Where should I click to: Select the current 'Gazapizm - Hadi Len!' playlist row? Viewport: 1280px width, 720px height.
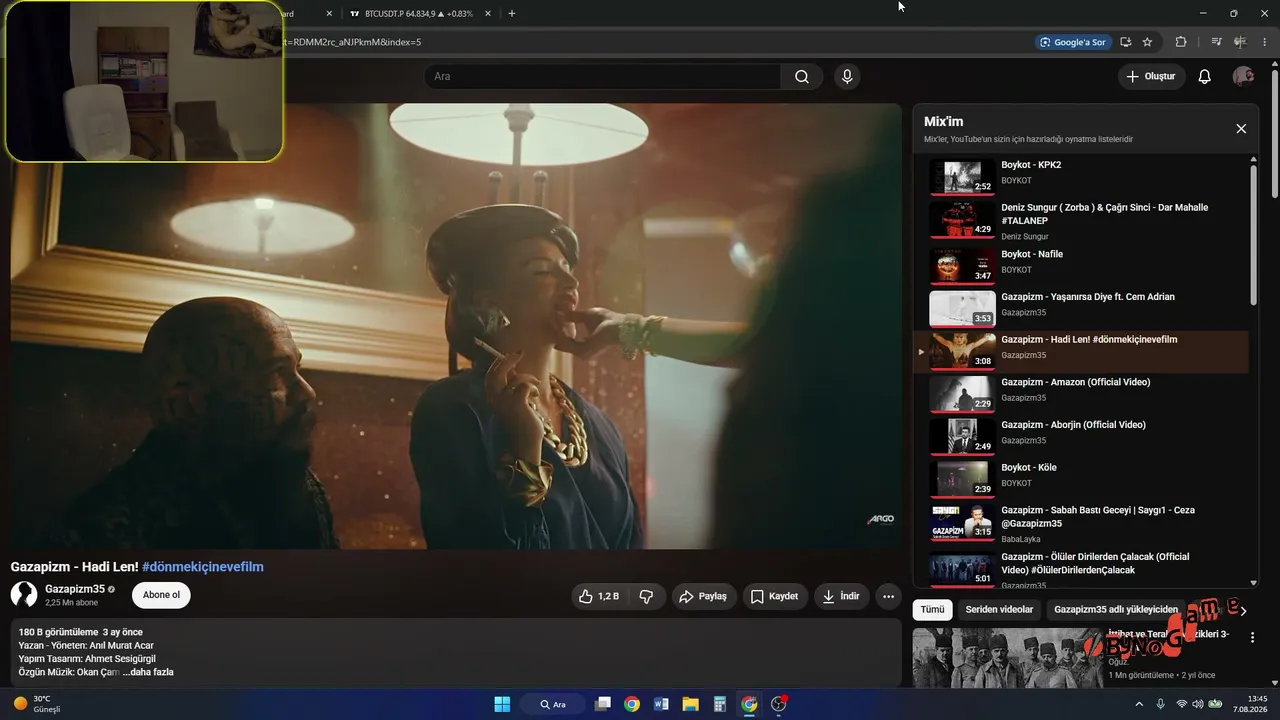[1082, 351]
